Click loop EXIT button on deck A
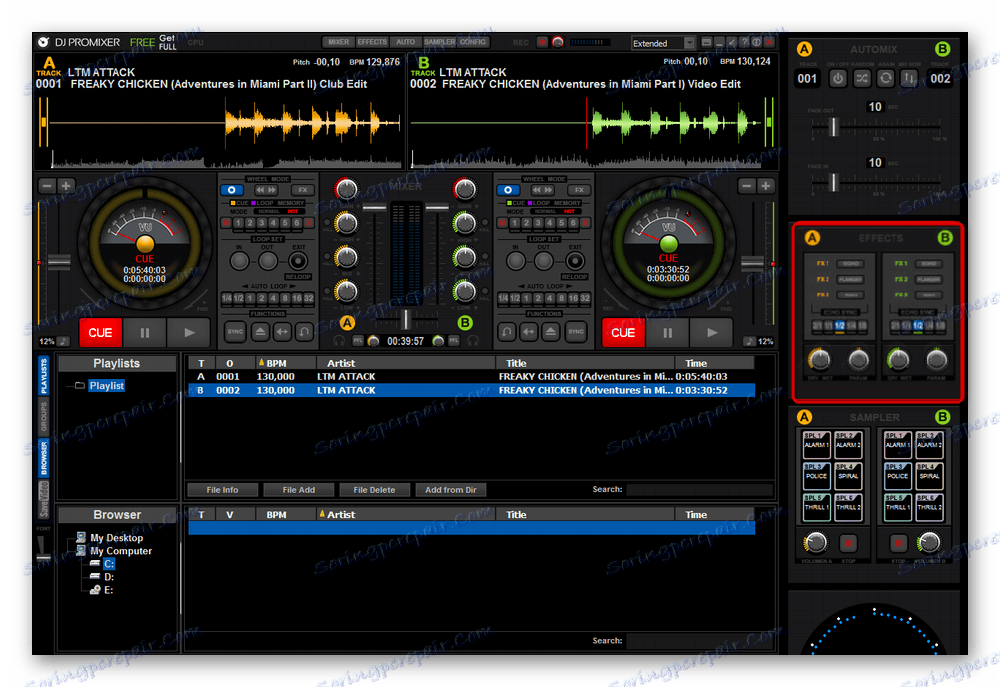Image resolution: width=1000 pixels, height=687 pixels. click(298, 261)
